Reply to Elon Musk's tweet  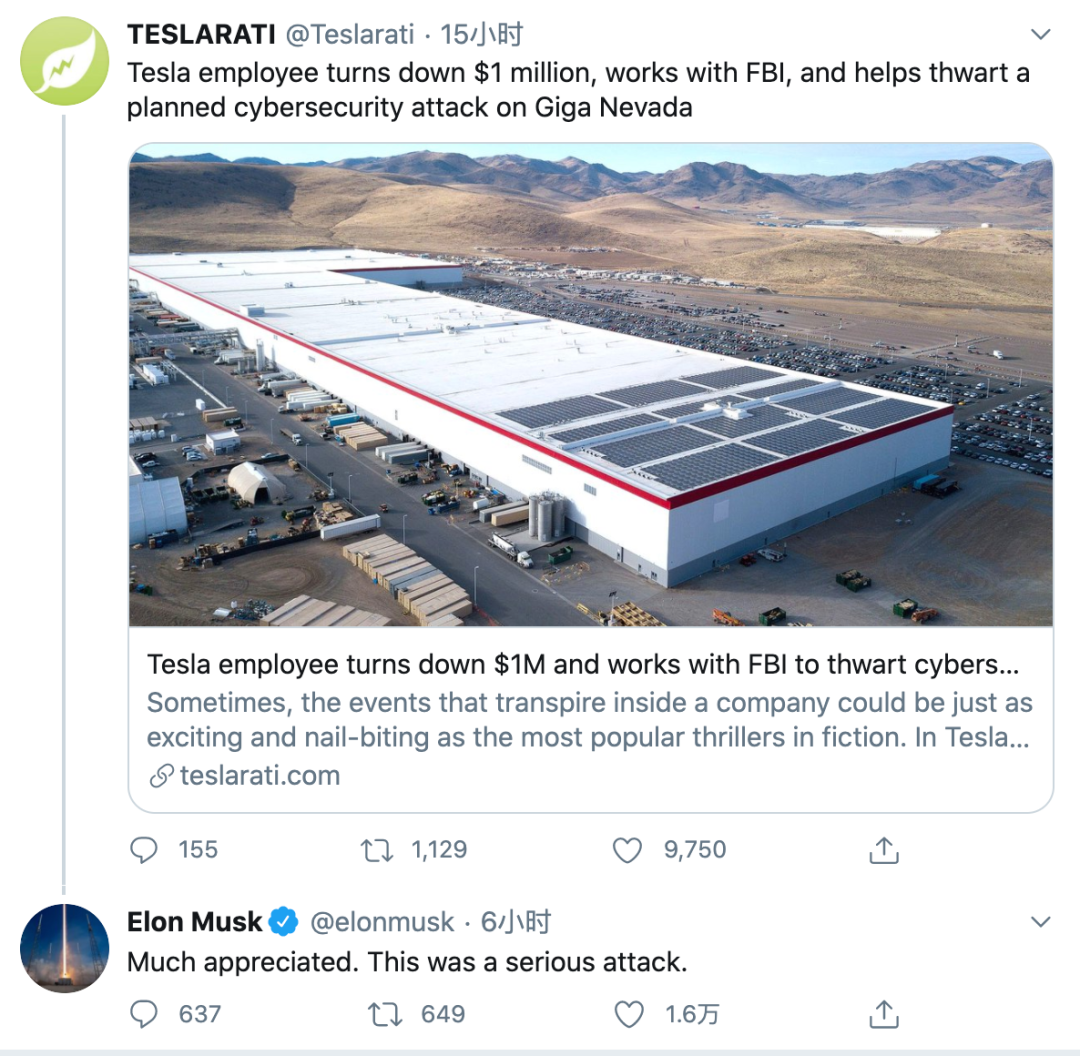[145, 1014]
